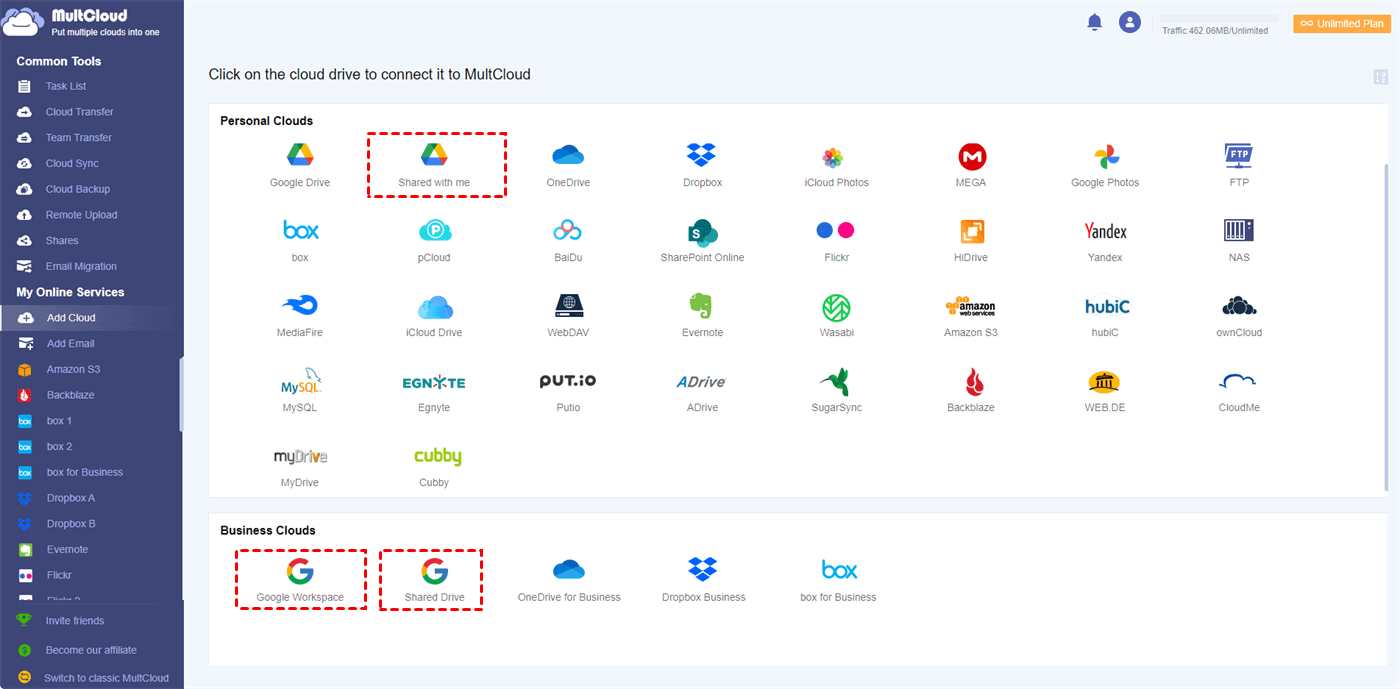Connect the personal box cloud
Screen dimensions: 1400x689
coord(300,240)
